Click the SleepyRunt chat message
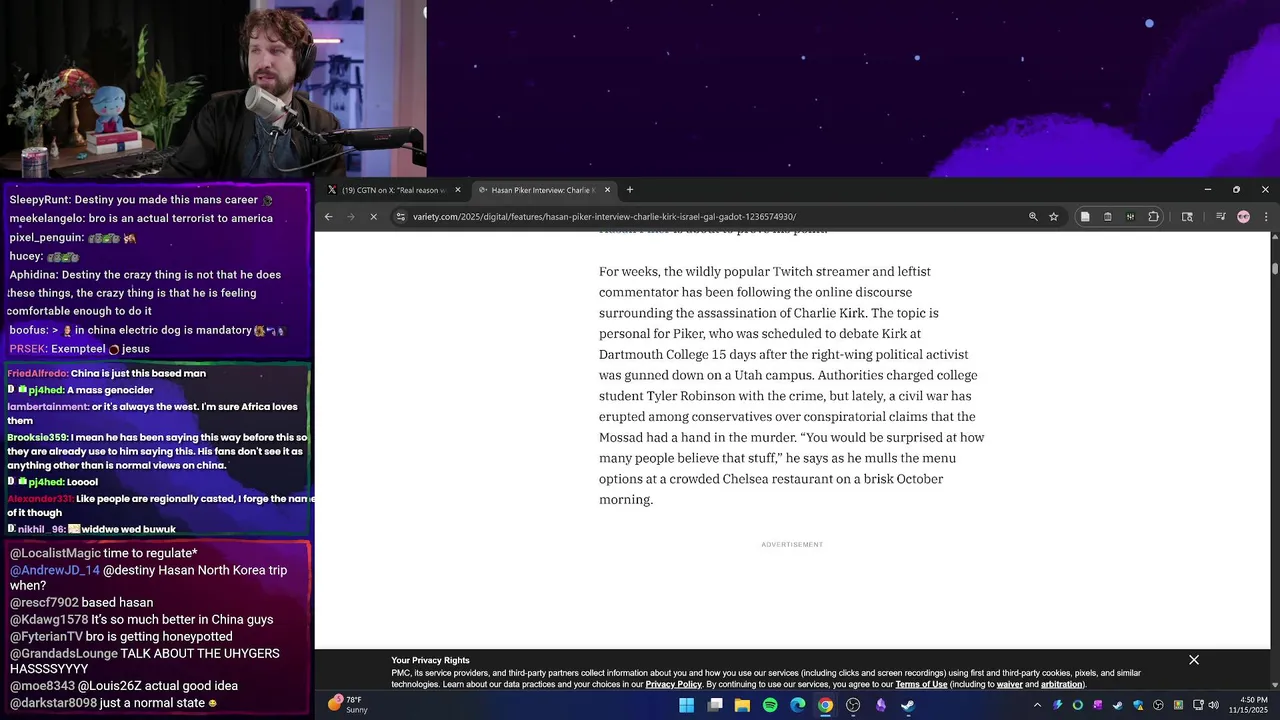This screenshot has height=720, width=1280. (x=141, y=200)
